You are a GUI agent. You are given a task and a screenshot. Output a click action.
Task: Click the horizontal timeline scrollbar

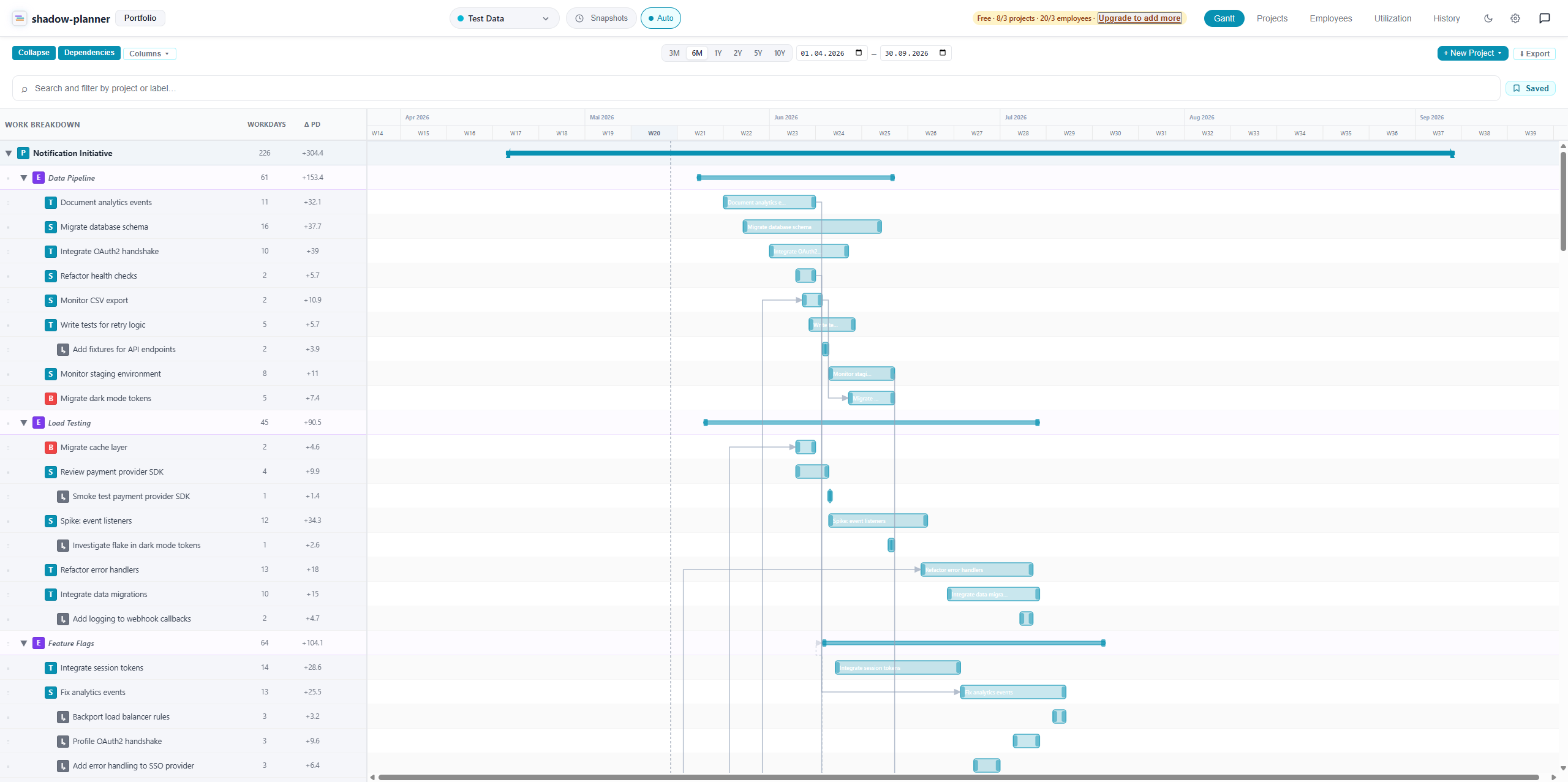point(959,777)
